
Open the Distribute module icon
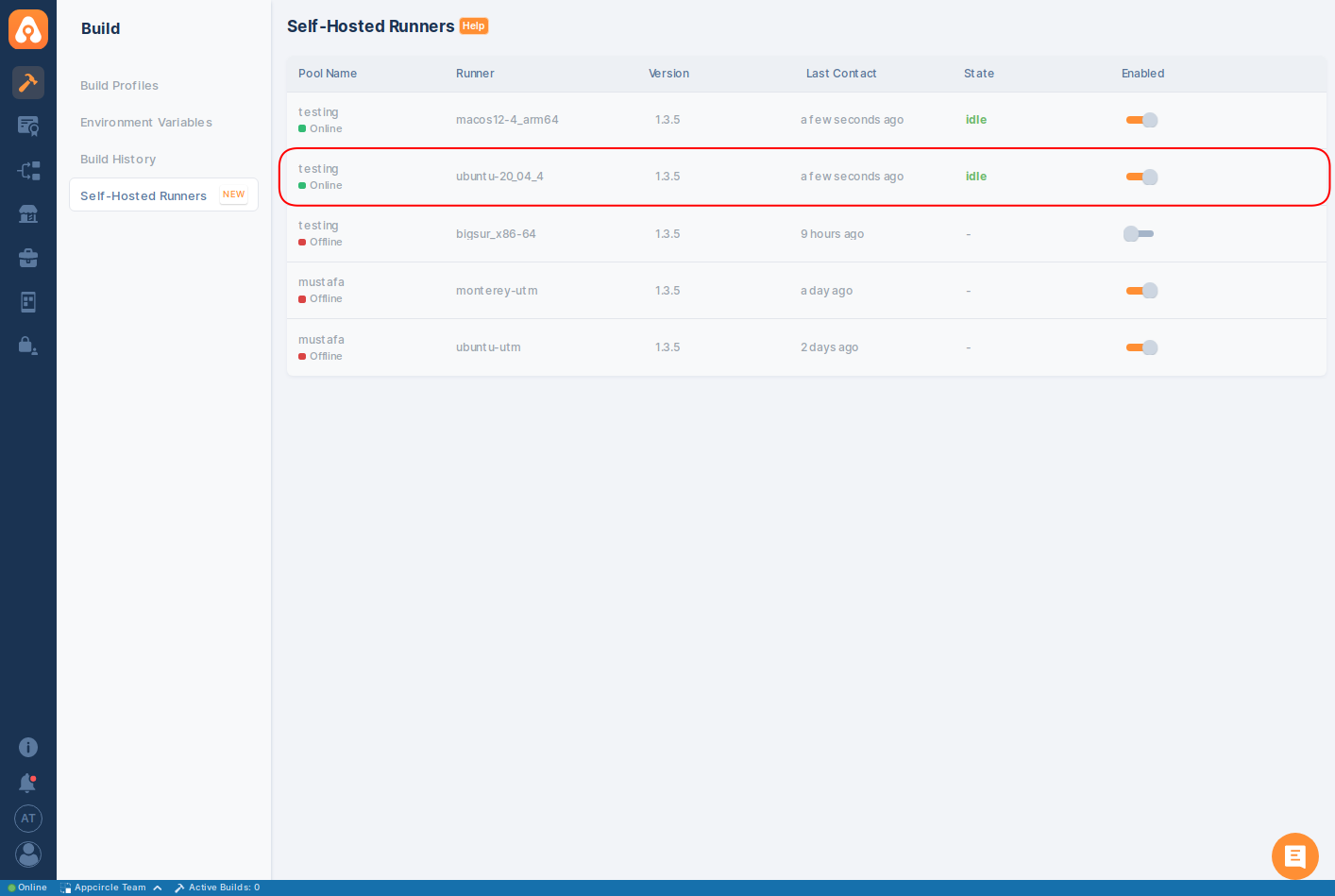[x=28, y=170]
